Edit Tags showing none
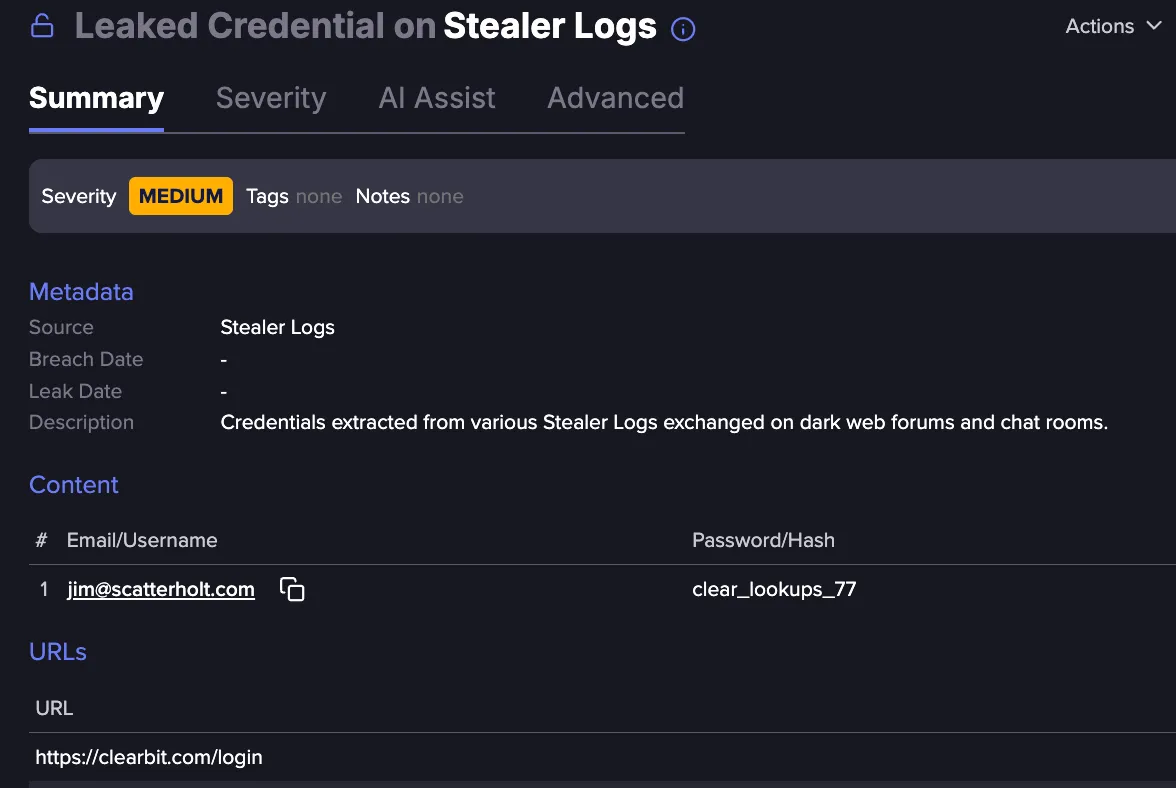Image resolution: width=1176 pixels, height=788 pixels. pyautogui.click(x=294, y=196)
